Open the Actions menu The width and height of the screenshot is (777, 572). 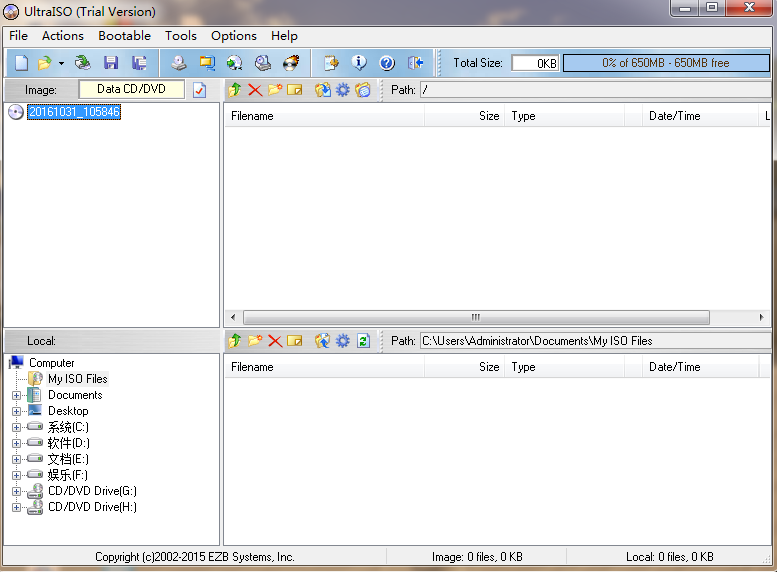coord(63,36)
